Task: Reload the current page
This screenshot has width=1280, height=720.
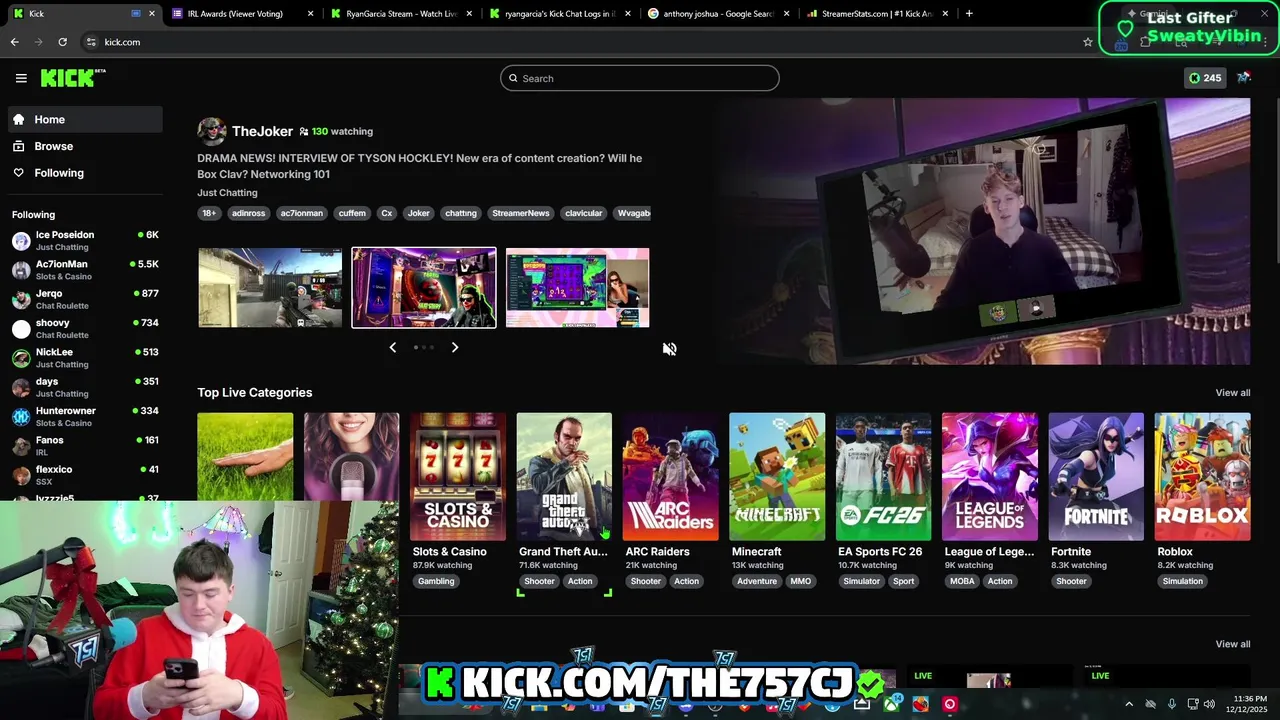Action: click(62, 42)
